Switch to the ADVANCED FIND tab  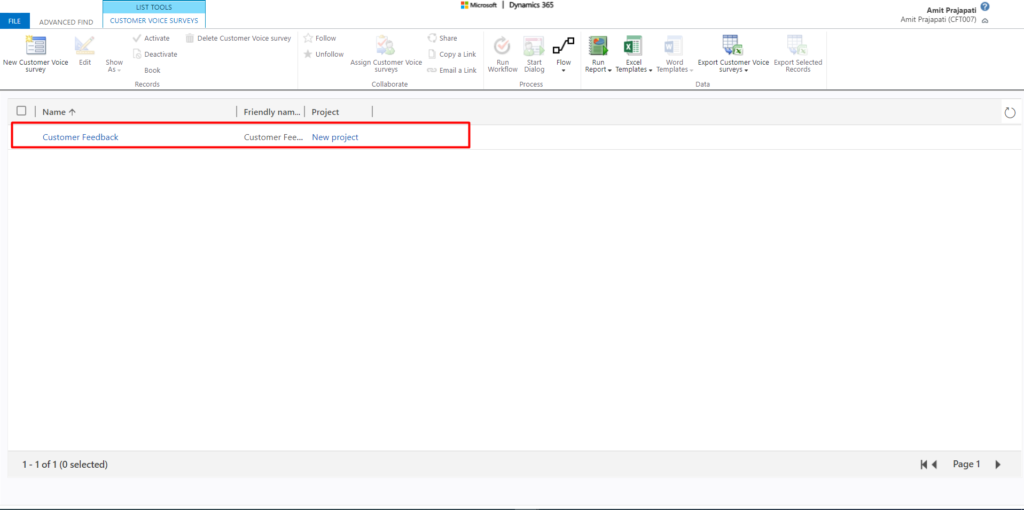pyautogui.click(x=66, y=22)
